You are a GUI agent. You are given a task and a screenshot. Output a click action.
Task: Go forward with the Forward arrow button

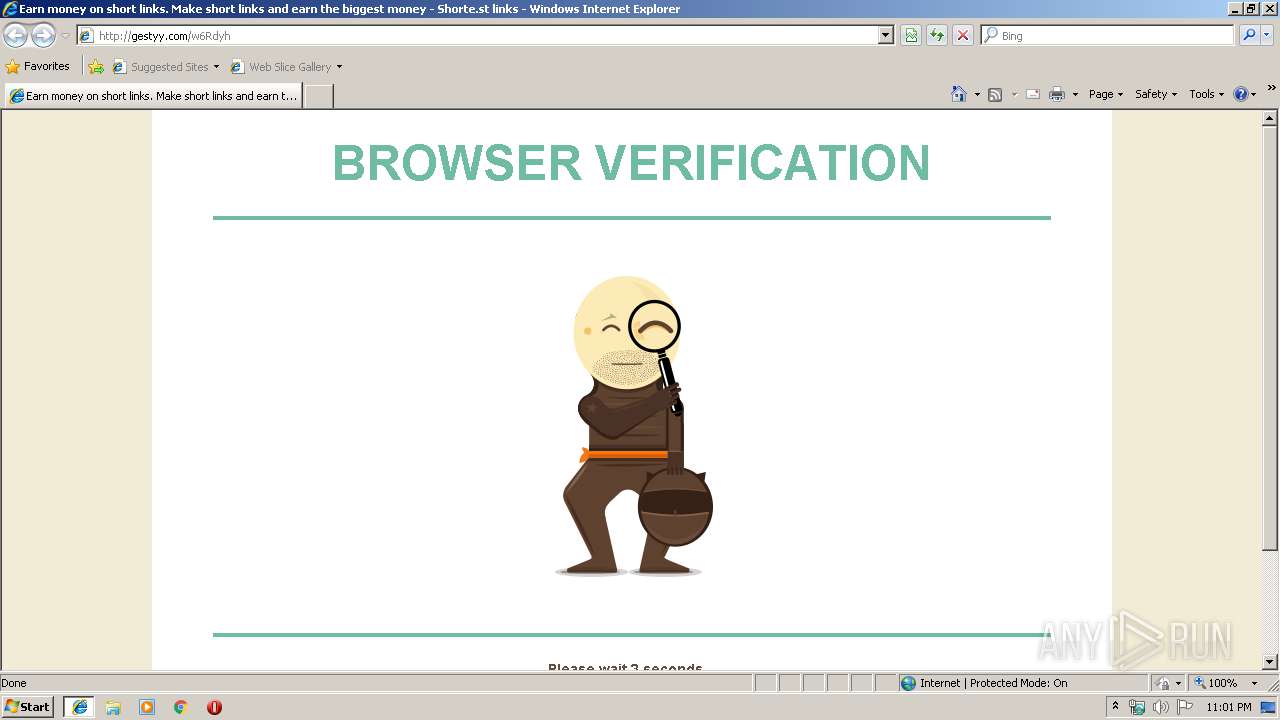coord(43,35)
